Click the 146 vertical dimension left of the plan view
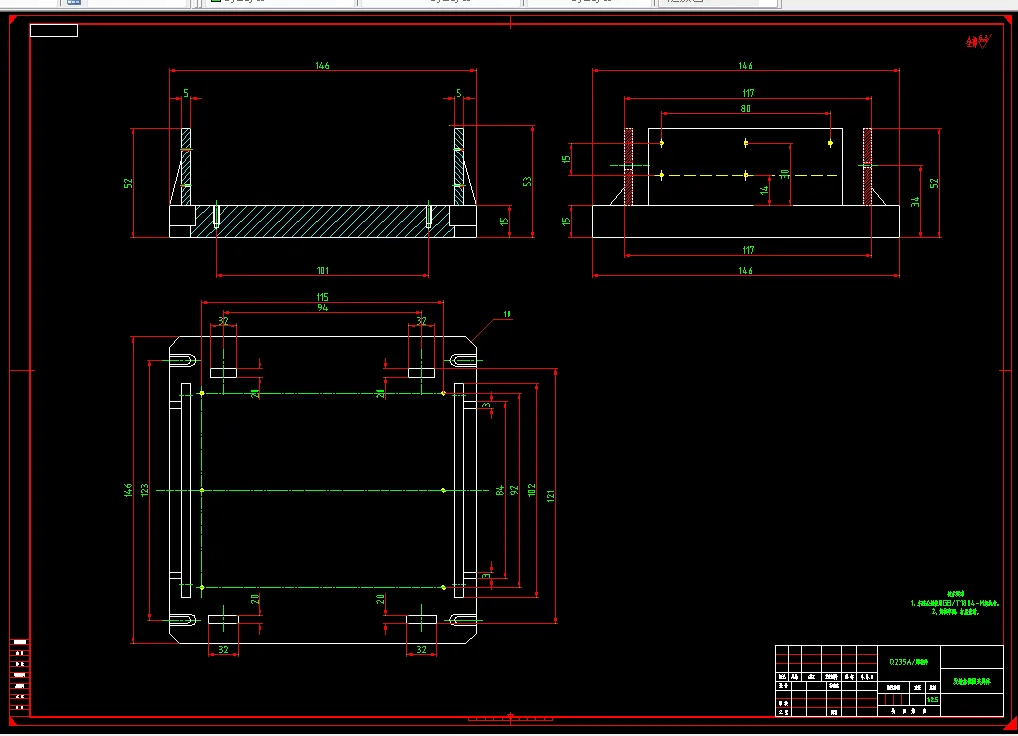Viewport: 1018px width, 736px height. (128, 490)
